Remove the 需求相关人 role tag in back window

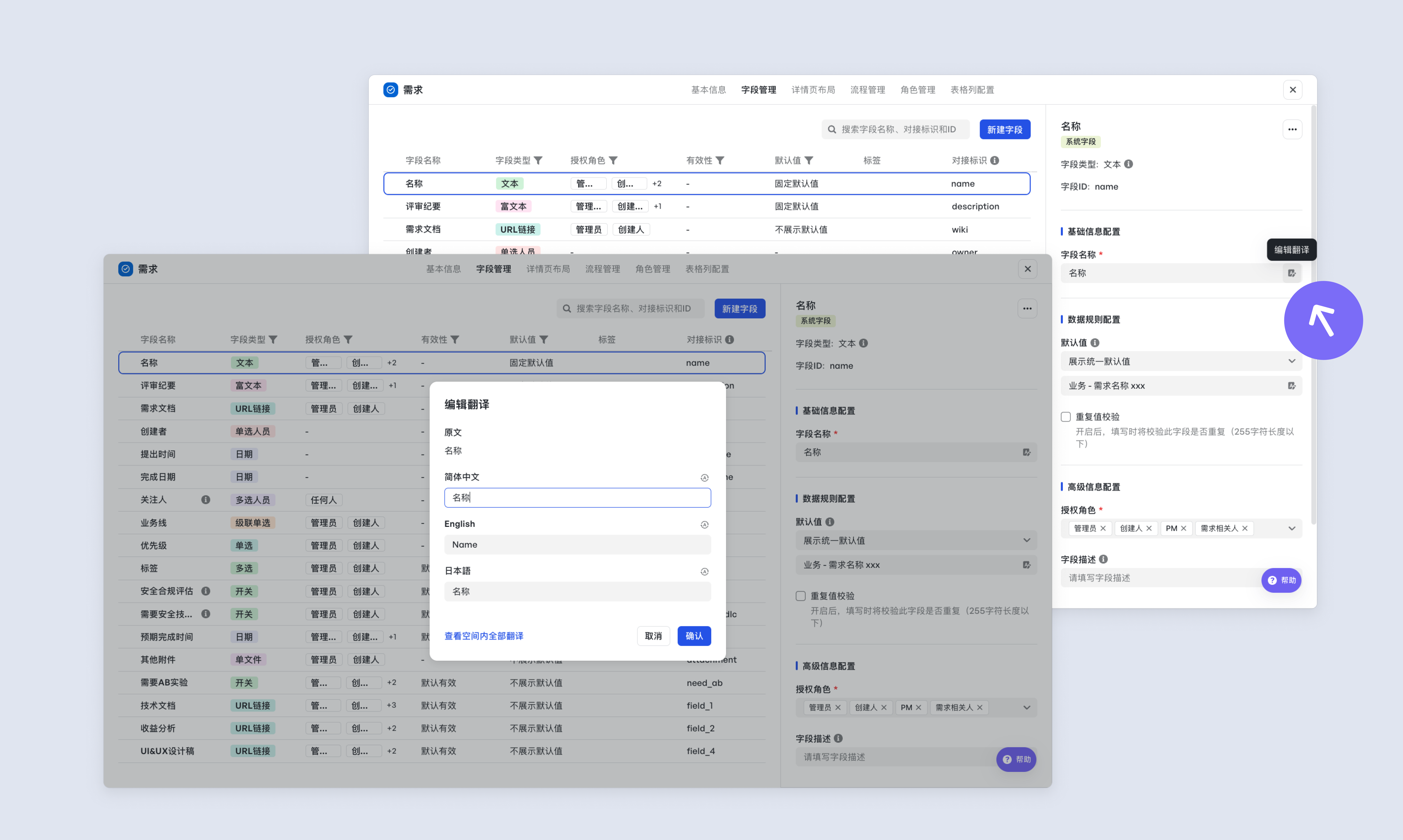pyautogui.click(x=1245, y=529)
